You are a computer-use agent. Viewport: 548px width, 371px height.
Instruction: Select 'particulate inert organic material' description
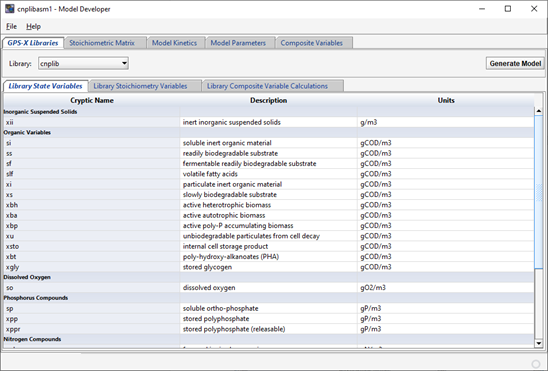268,184
